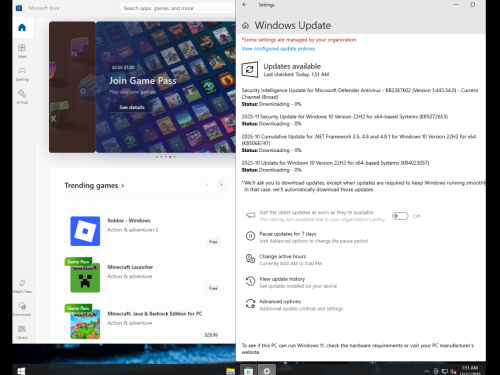Open AI Hub in Store sidebar
The image size is (500, 375).
point(22,97)
